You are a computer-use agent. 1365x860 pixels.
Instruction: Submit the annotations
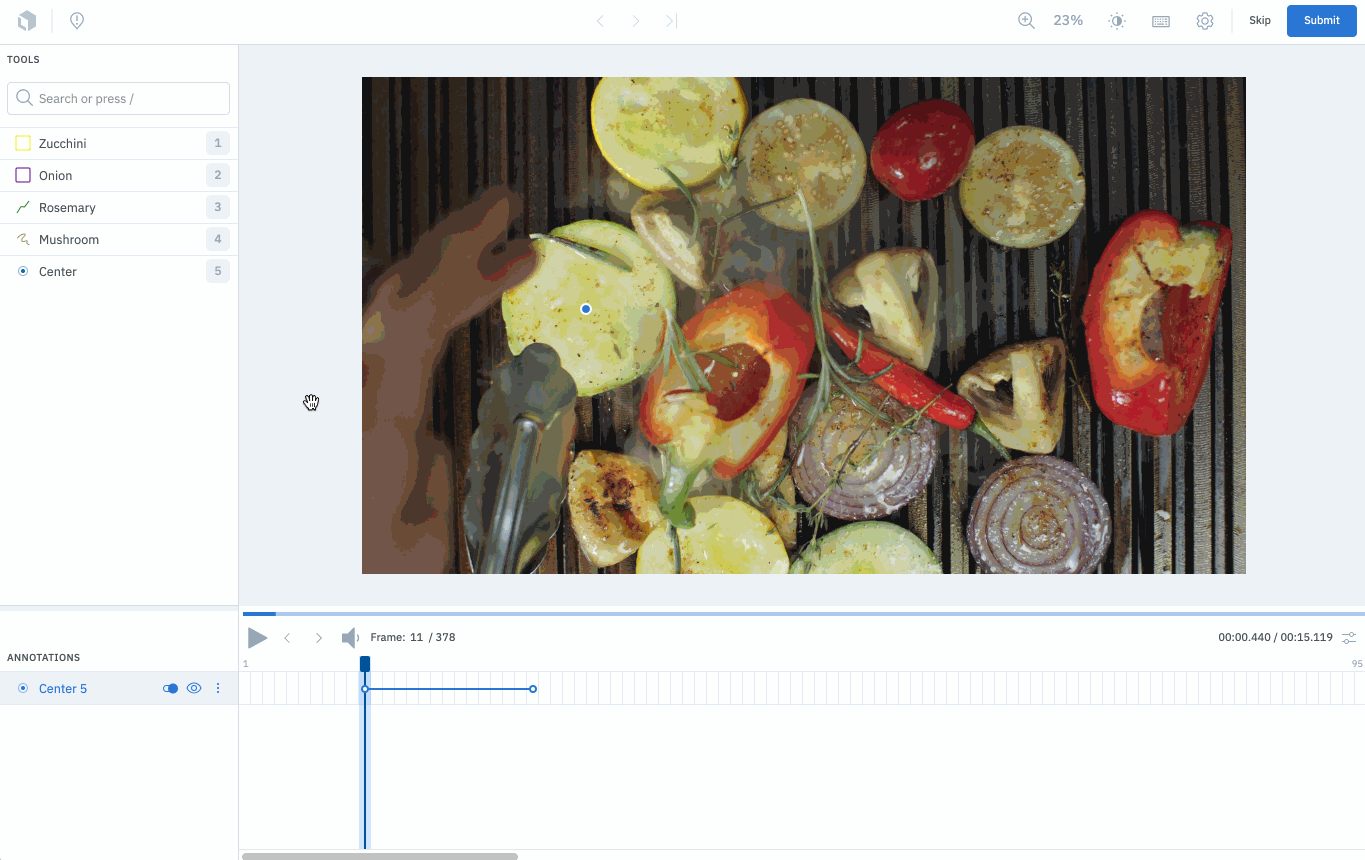1321,20
